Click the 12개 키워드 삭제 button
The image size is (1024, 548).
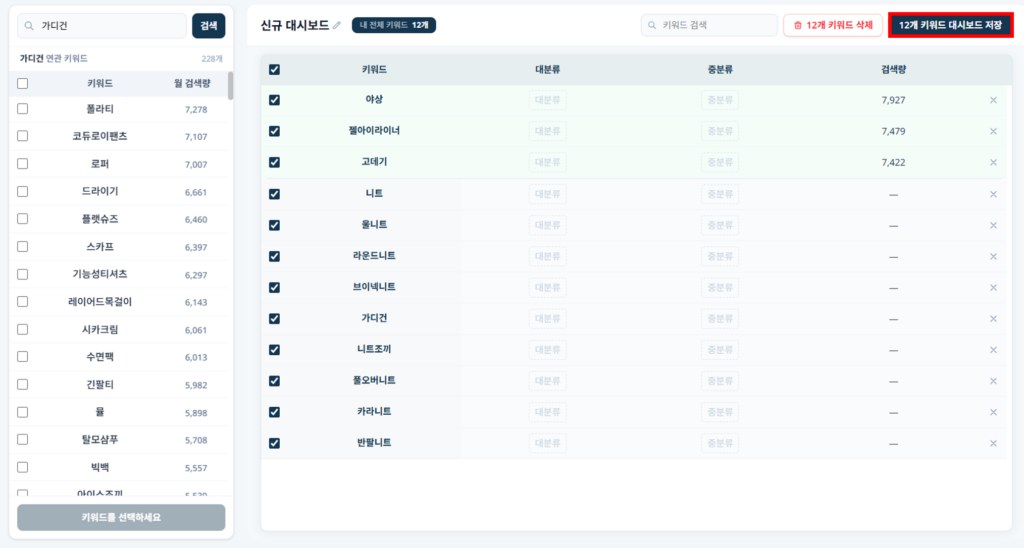pos(833,25)
